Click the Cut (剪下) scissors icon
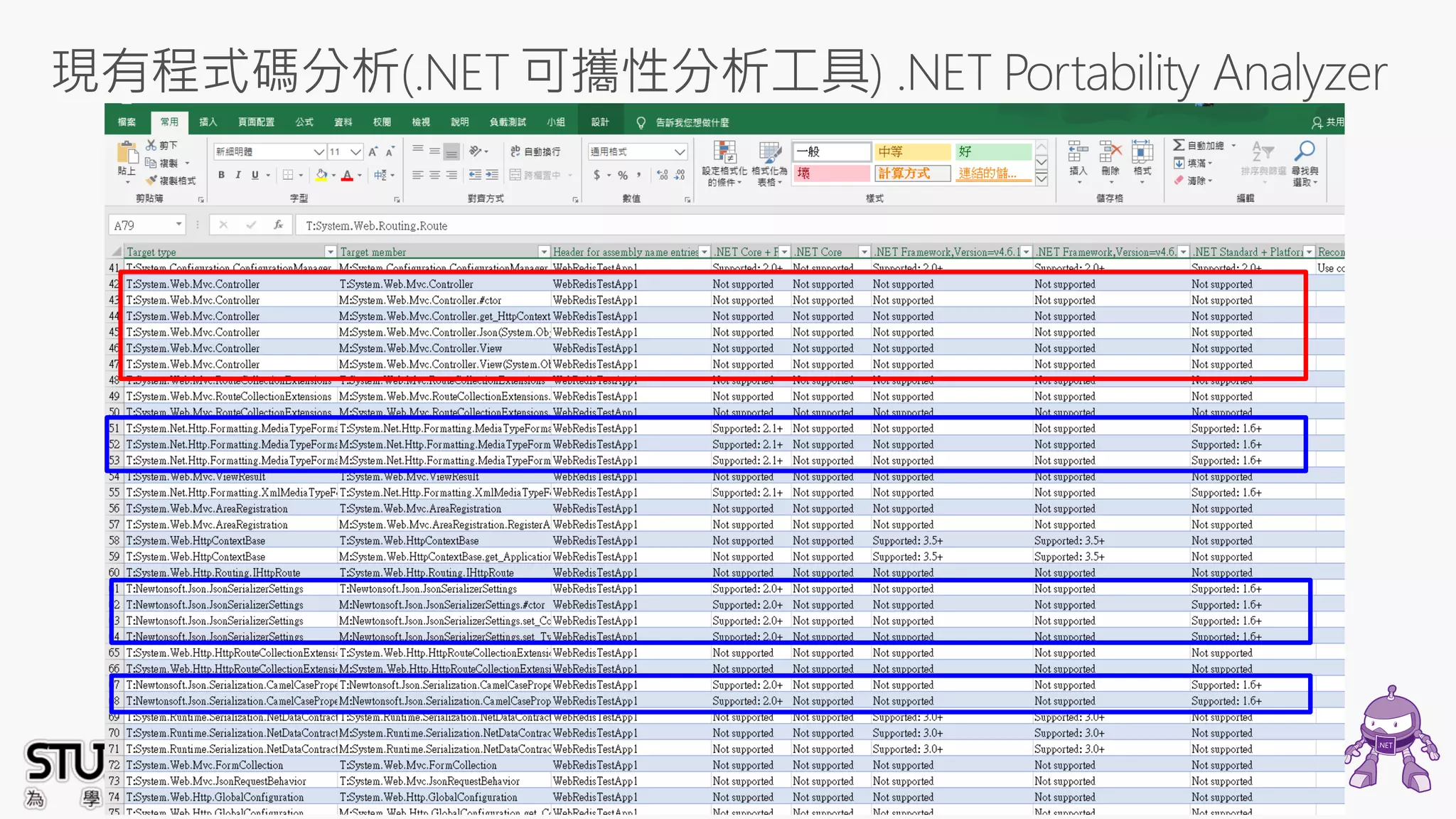Screen dimensions: 1456x819 (151, 145)
